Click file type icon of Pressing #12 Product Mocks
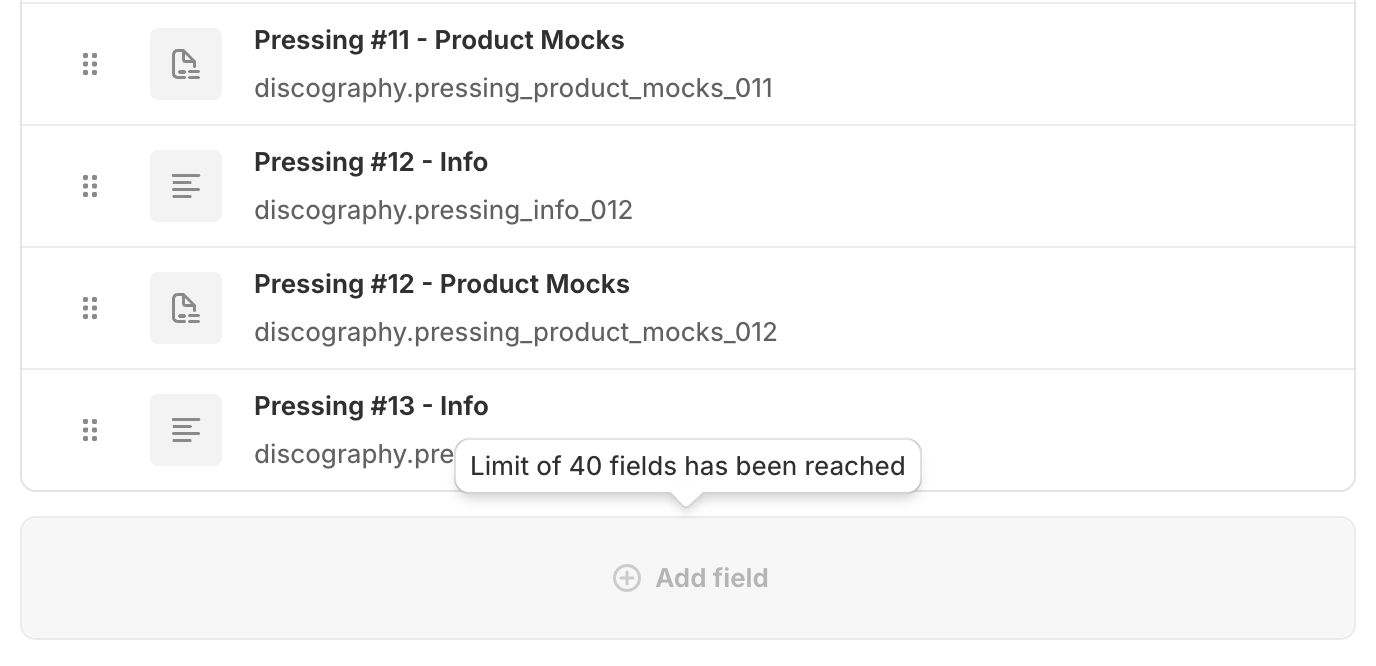The image size is (1376, 666). click(x=186, y=308)
